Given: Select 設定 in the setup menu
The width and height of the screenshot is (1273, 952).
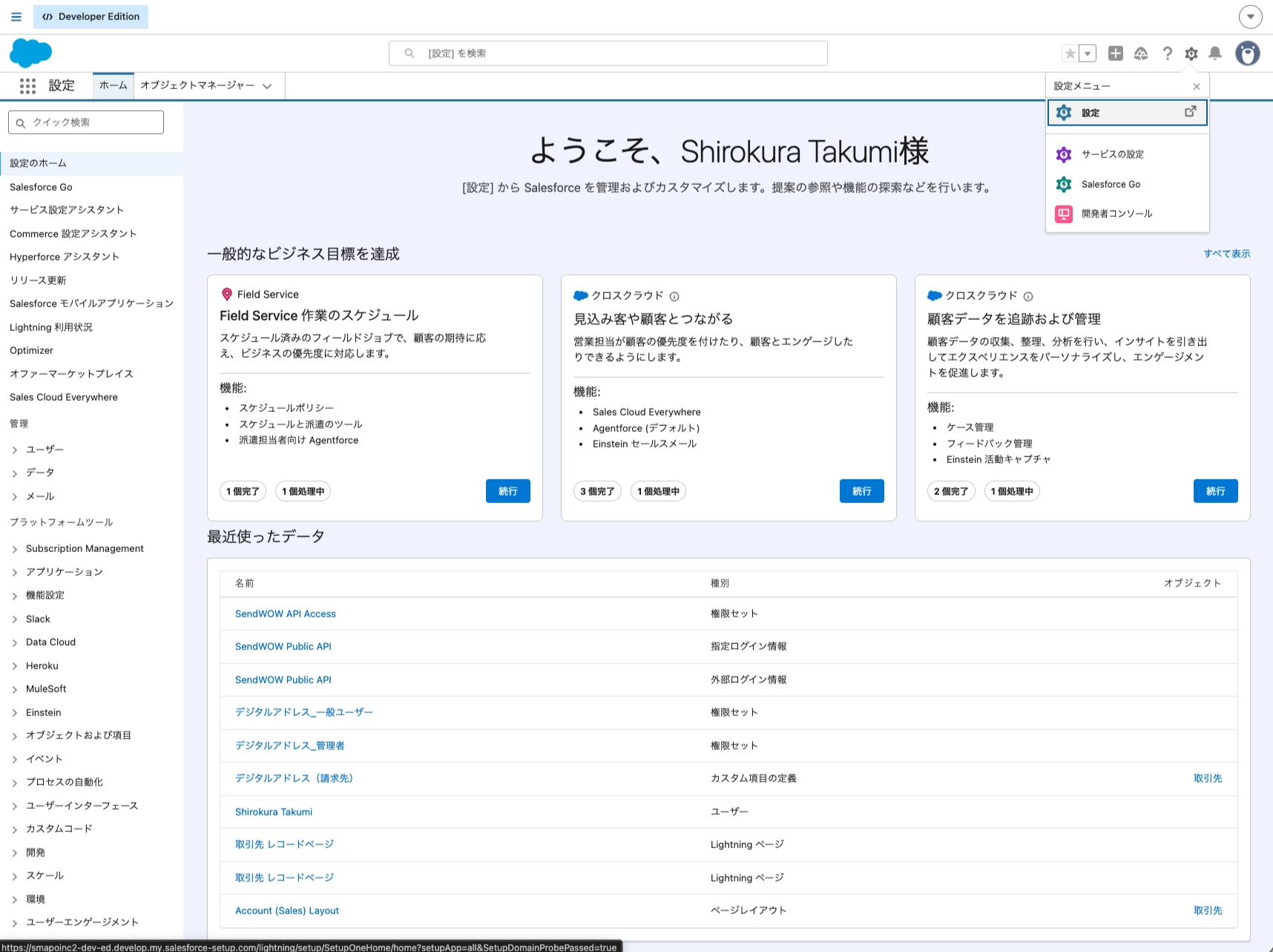Looking at the screenshot, I should click(x=1127, y=113).
